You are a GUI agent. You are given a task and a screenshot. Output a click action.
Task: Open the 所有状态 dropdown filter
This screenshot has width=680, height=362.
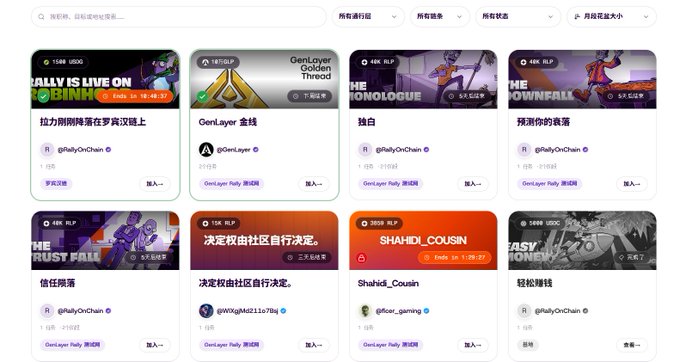[518, 16]
